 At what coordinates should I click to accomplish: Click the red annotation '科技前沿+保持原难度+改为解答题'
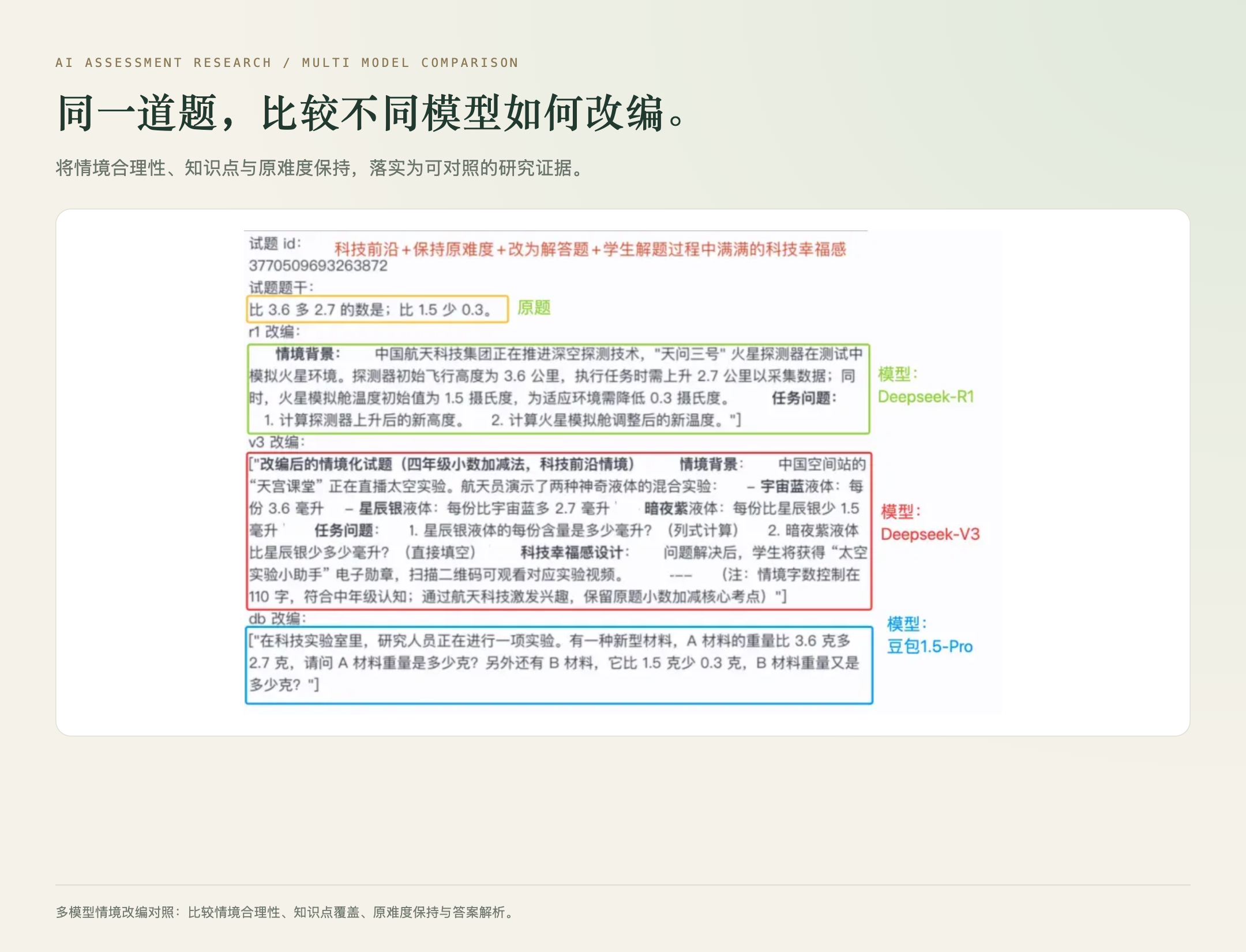590,249
